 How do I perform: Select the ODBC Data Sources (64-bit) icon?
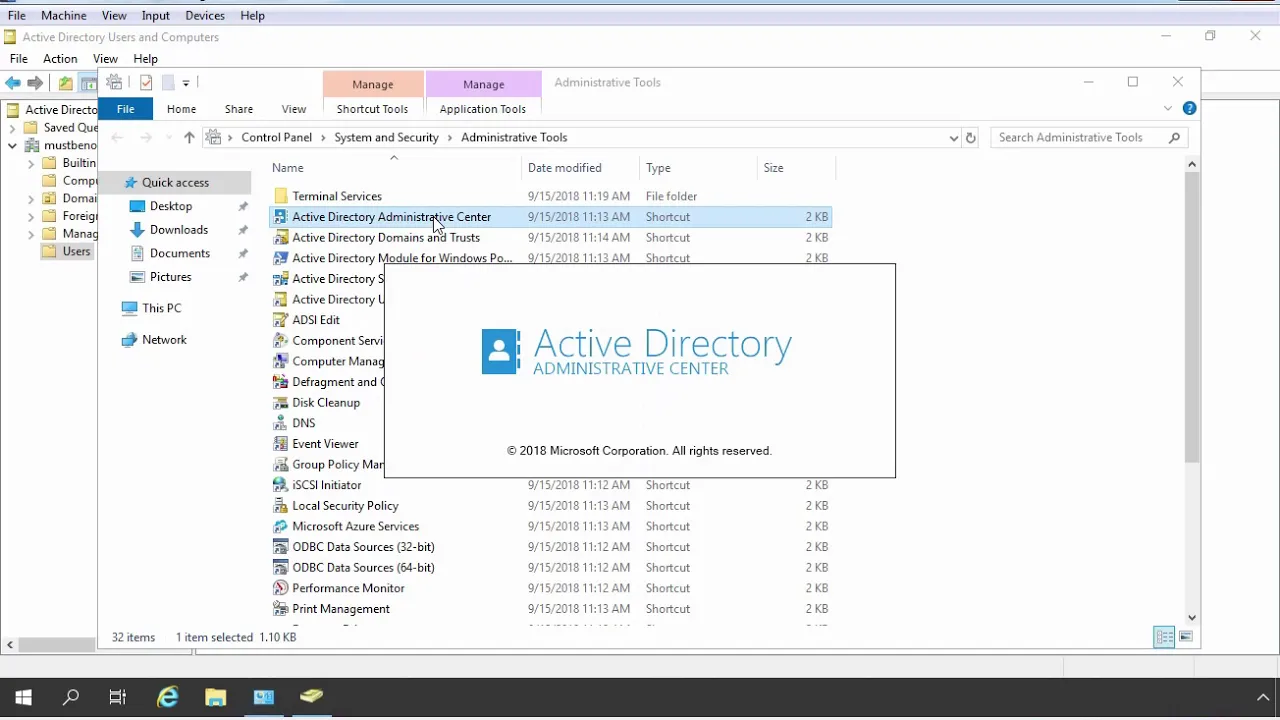click(x=281, y=568)
